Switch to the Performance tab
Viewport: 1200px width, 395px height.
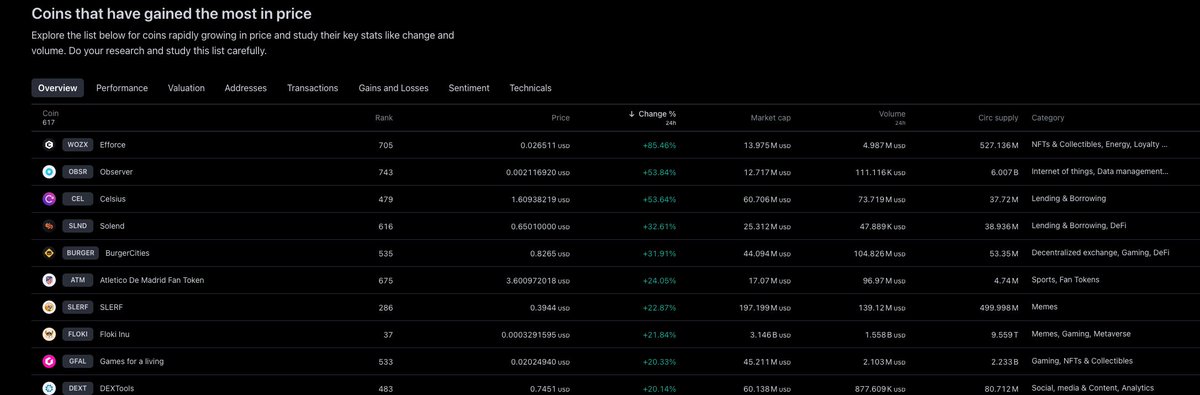tap(122, 88)
